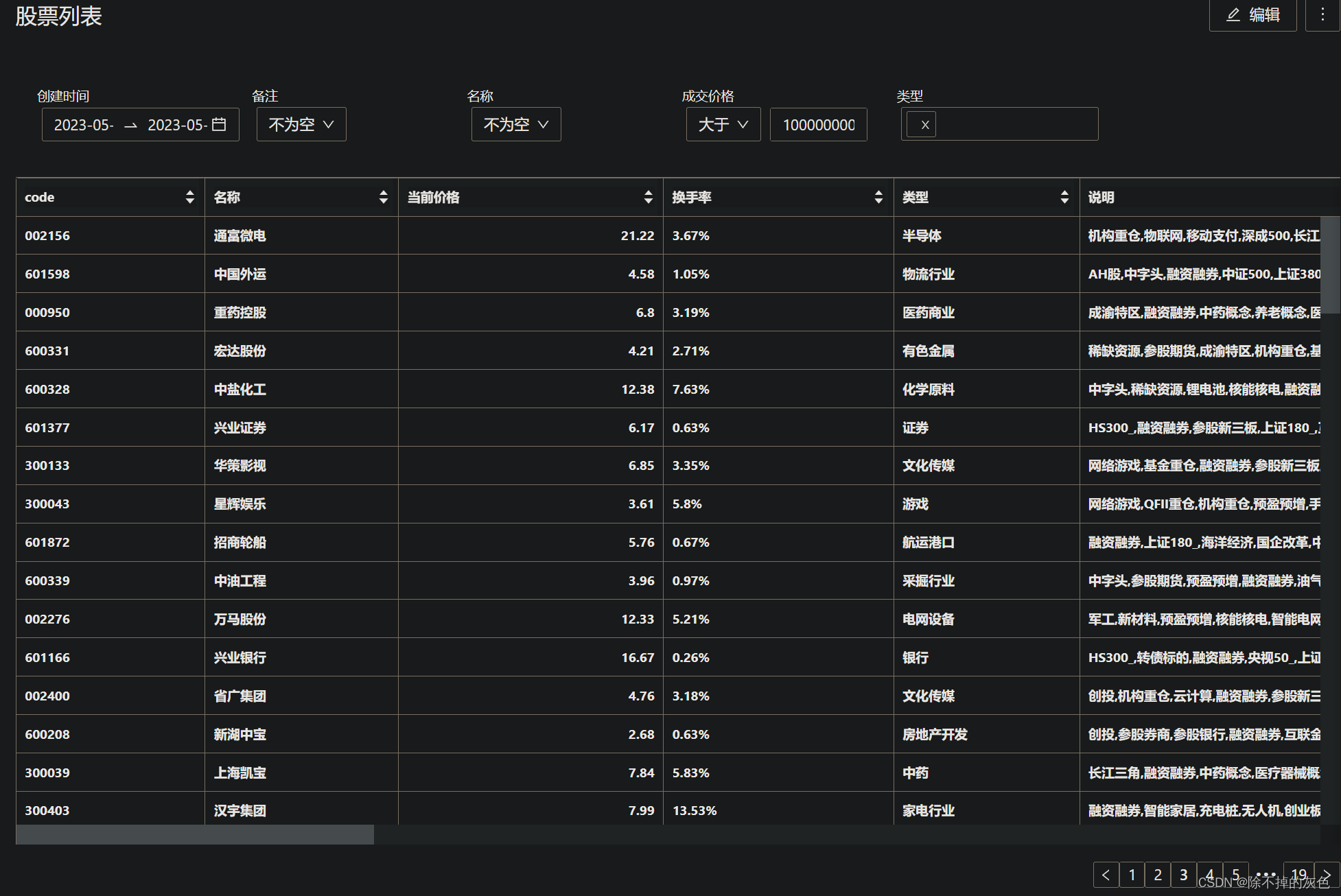Go to page 3
This screenshot has width=1341, height=896.
point(1183,875)
